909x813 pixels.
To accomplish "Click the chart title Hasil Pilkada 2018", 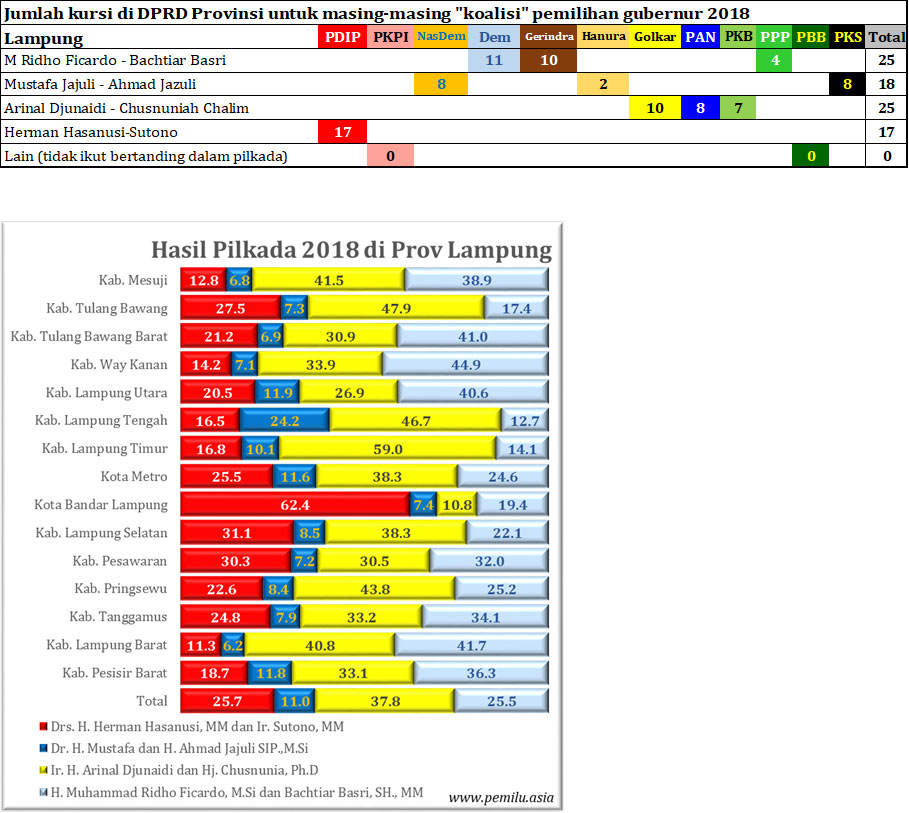I will pos(351,250).
